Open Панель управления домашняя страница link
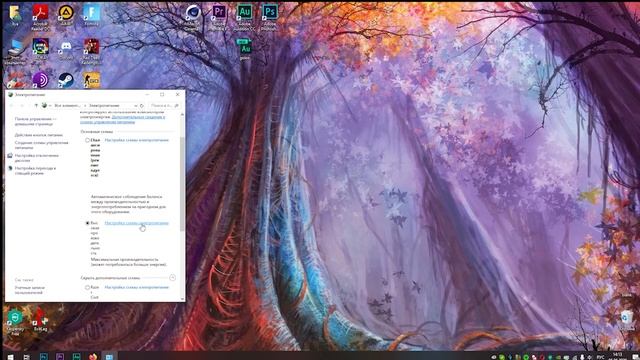 35,121
